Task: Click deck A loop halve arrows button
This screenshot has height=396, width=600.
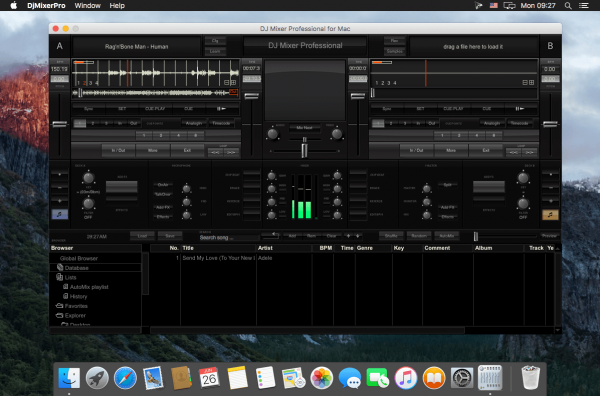Action: point(215,152)
